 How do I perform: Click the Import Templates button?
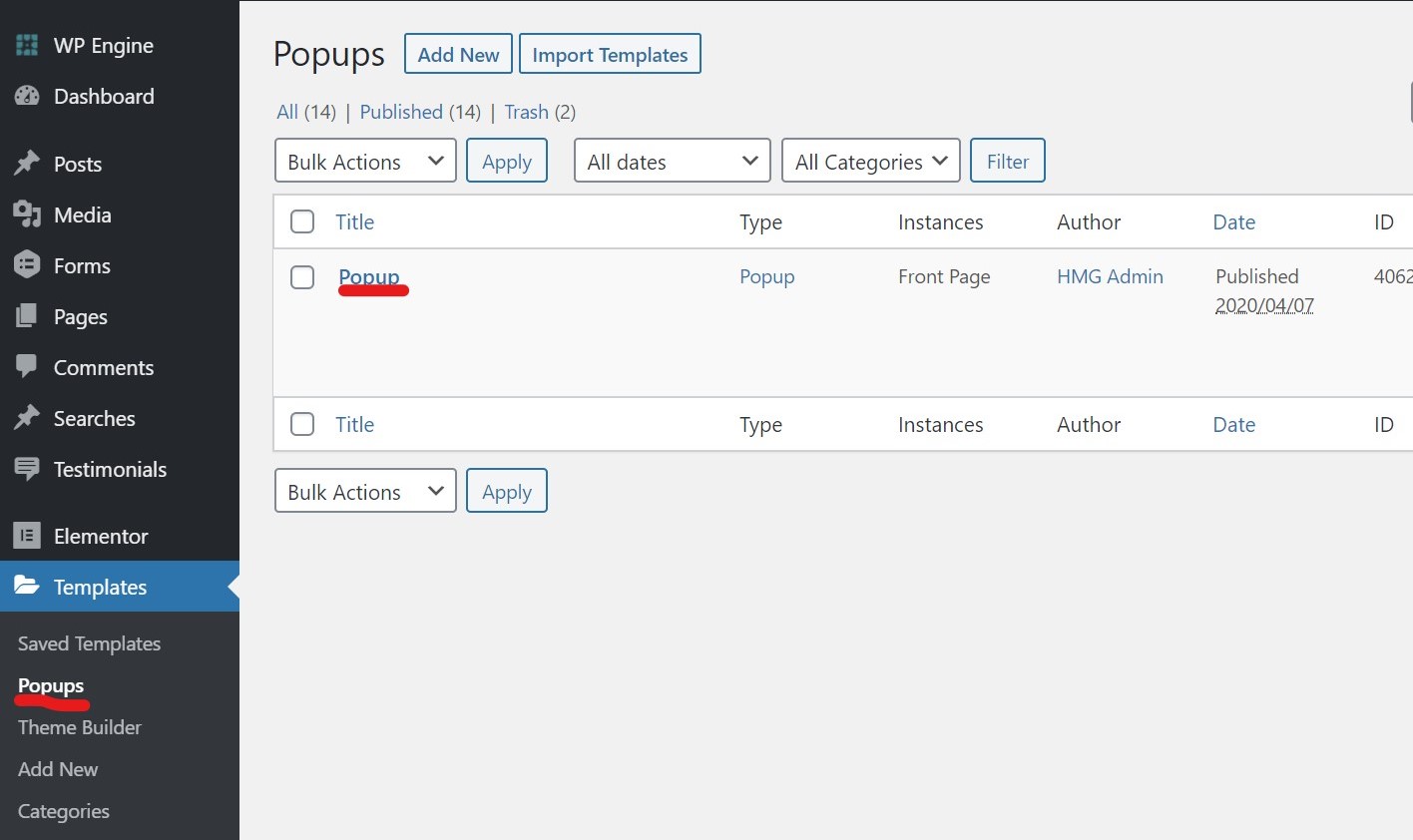[610, 54]
